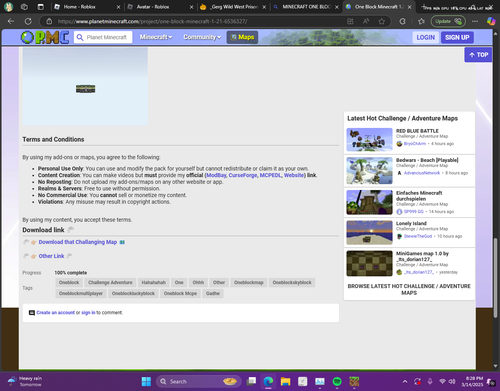Click the Planet Minecraft search field
Screen dimensions: 500x391
click(x=103, y=37)
